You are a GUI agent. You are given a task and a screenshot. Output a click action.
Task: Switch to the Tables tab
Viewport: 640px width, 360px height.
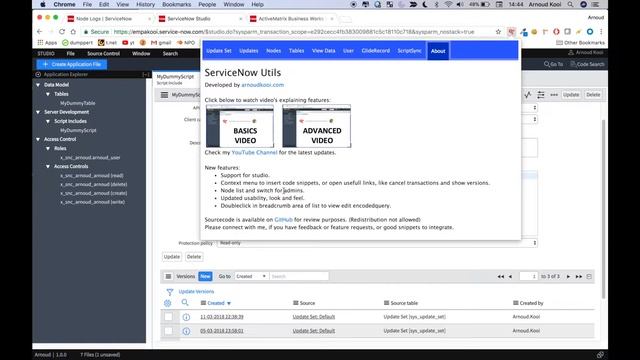pos(296,51)
